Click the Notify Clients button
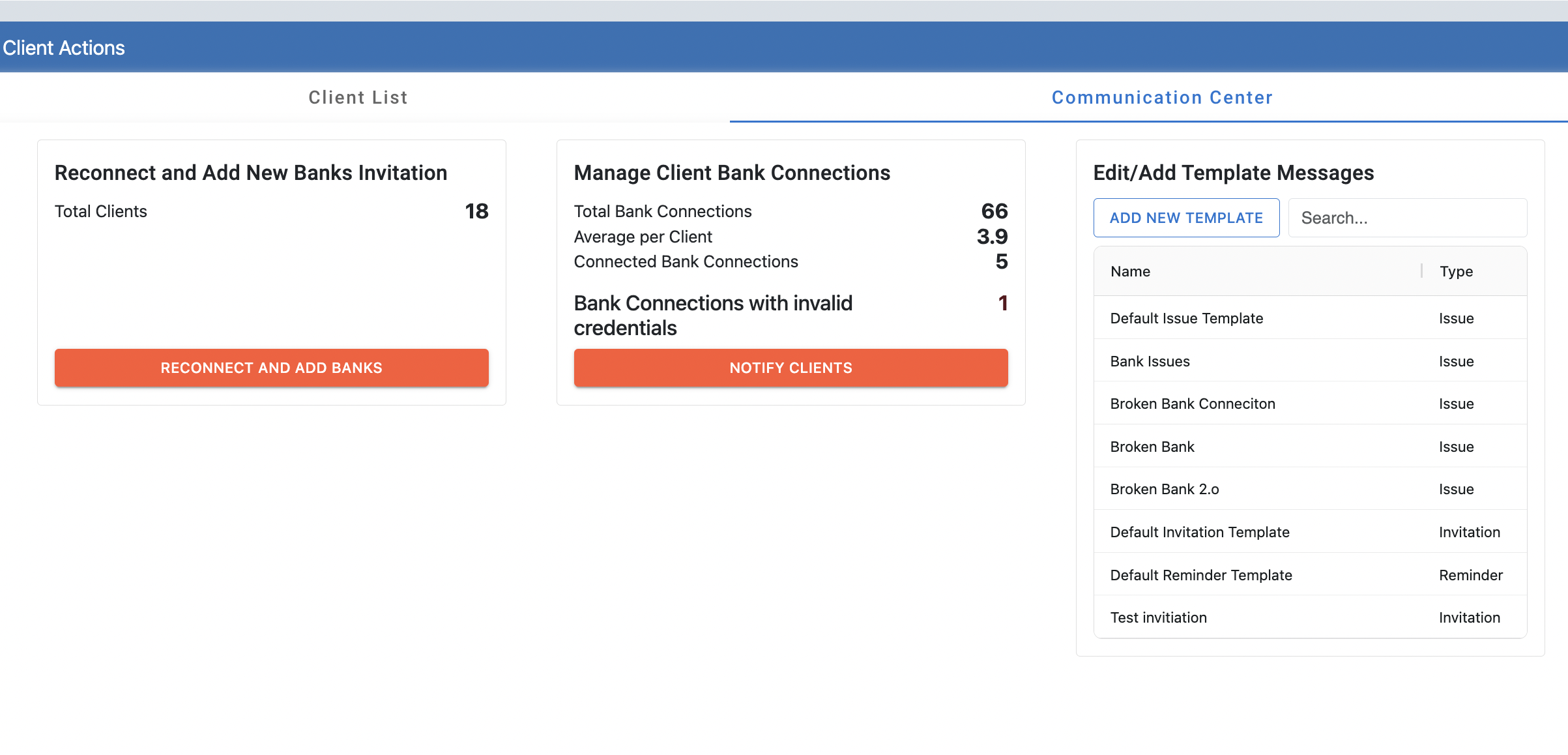Screen dimensions: 1568x755 coord(791,368)
